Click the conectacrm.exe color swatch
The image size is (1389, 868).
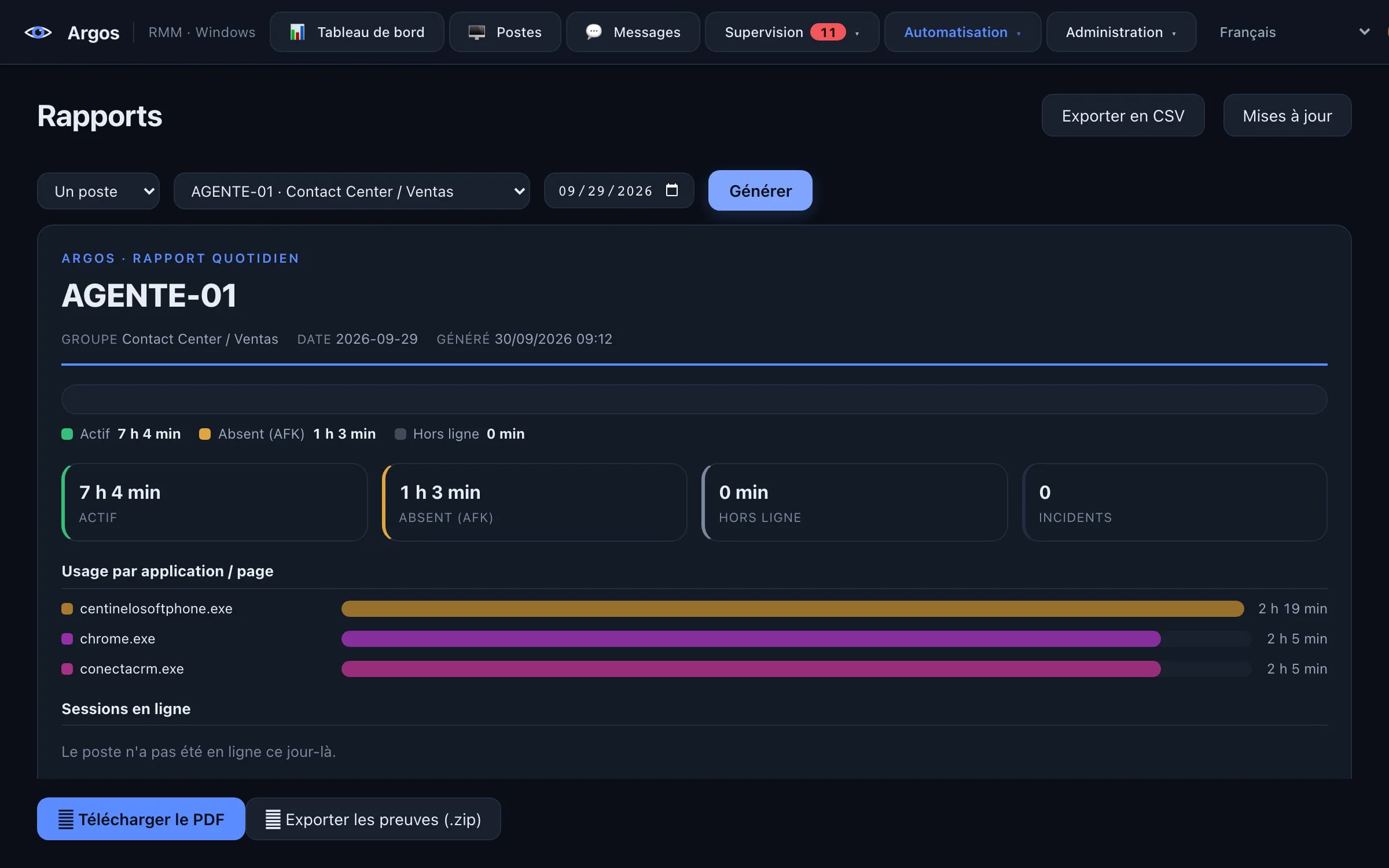click(x=67, y=669)
